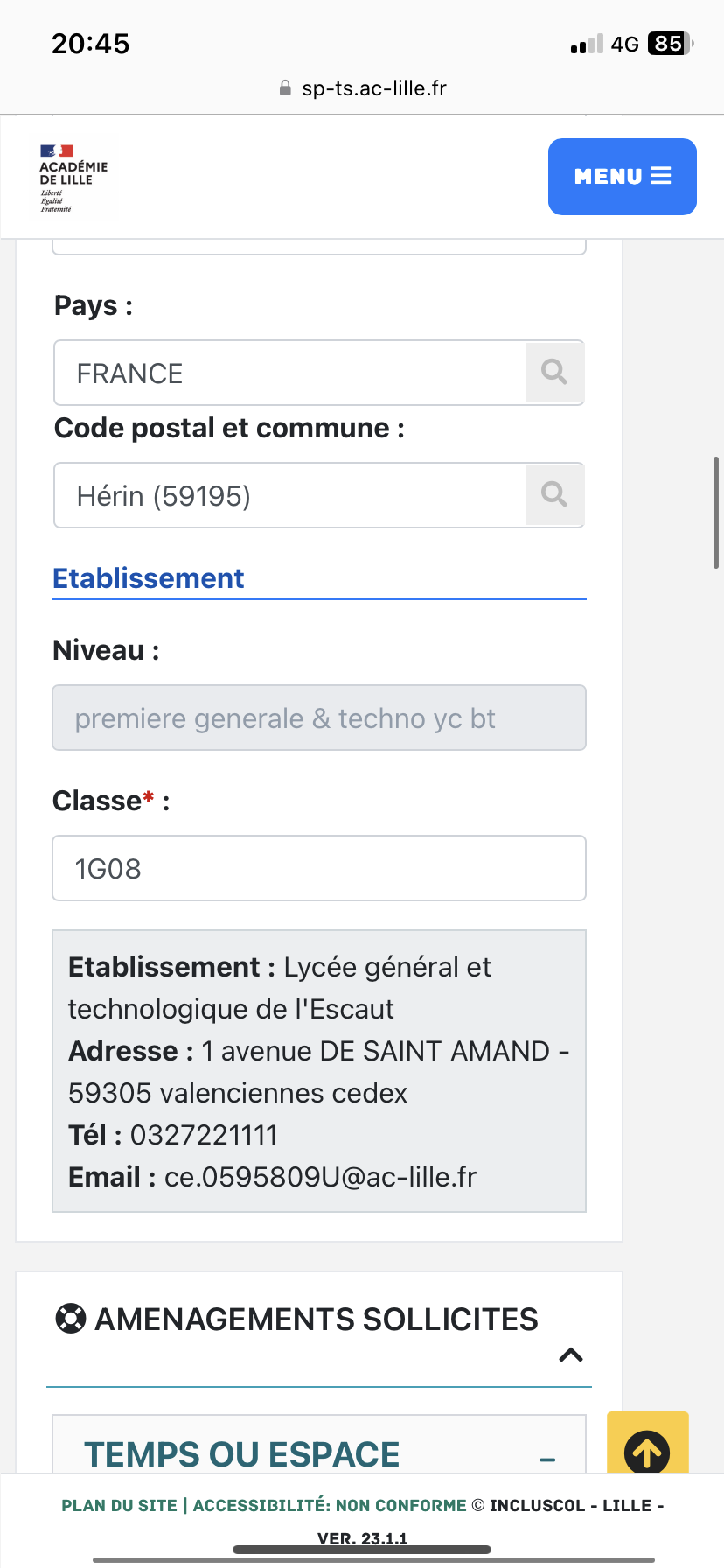The image size is (724, 1568).
Task: Click the blue Etablissement section heading
Action: [x=149, y=578]
